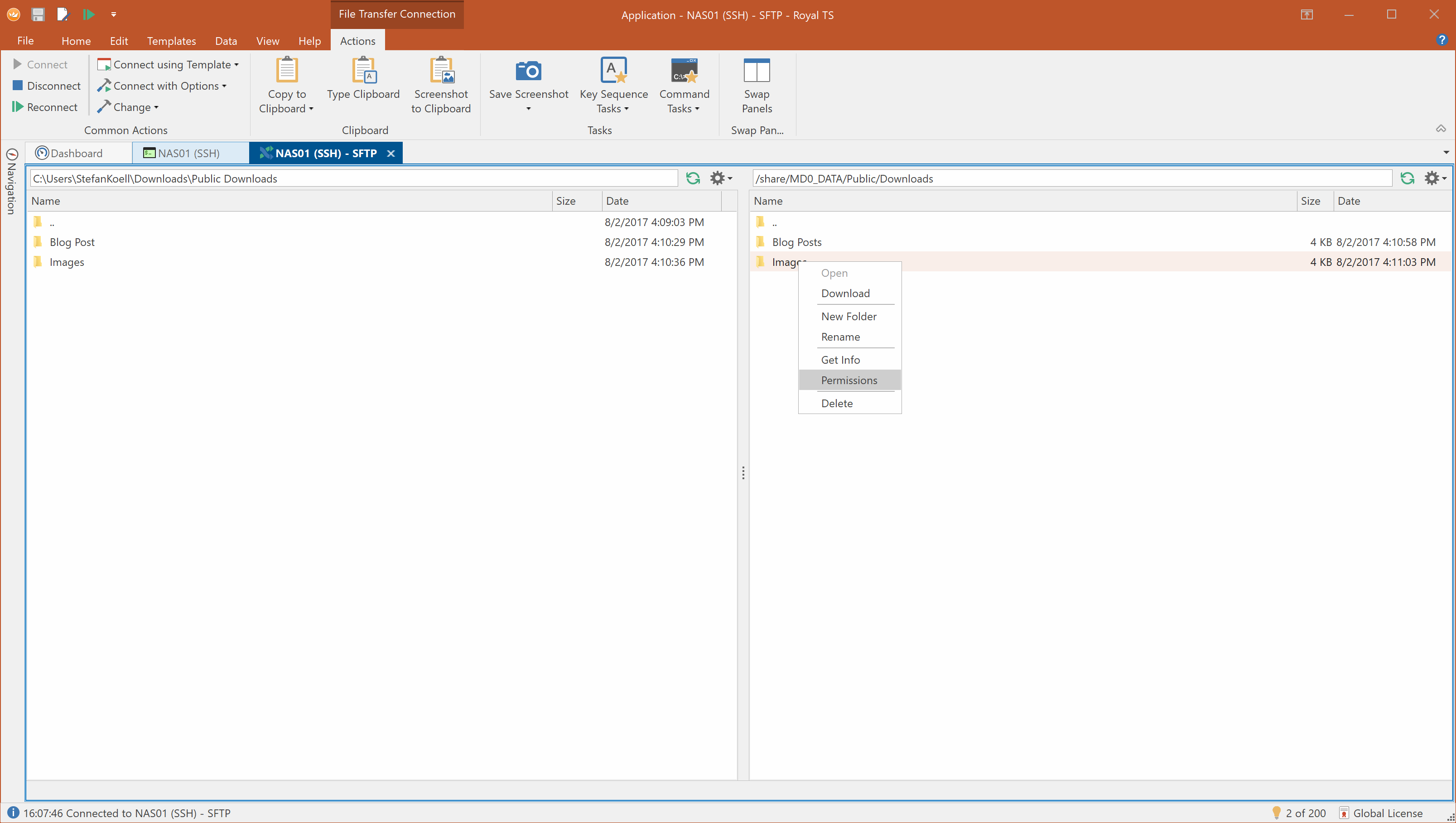Screen dimensions: 1456x823
Task: Click the File Transfer Connection contextual tab
Action: pos(397,14)
